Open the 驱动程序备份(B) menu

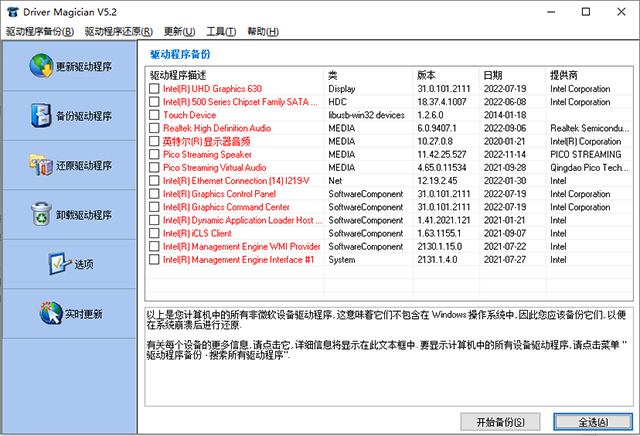pyautogui.click(x=40, y=31)
